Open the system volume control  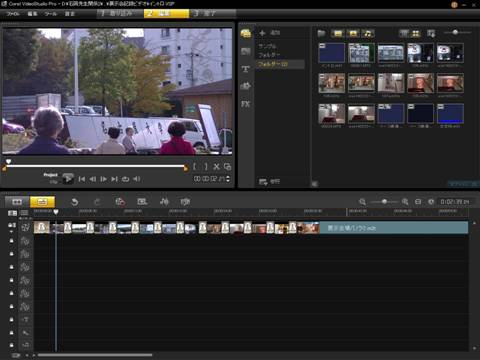(136, 179)
